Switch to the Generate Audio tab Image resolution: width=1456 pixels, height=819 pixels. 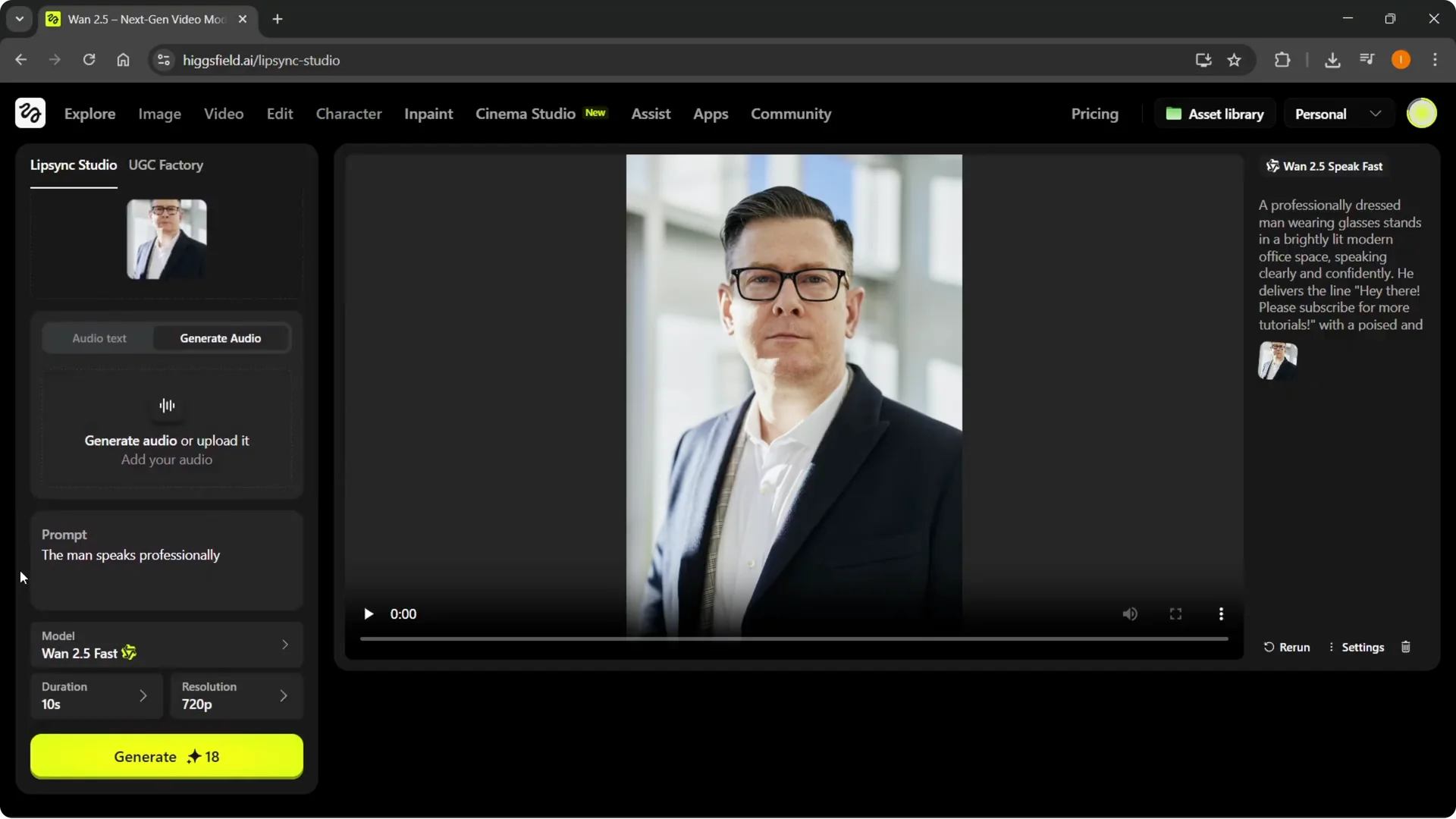pos(220,338)
